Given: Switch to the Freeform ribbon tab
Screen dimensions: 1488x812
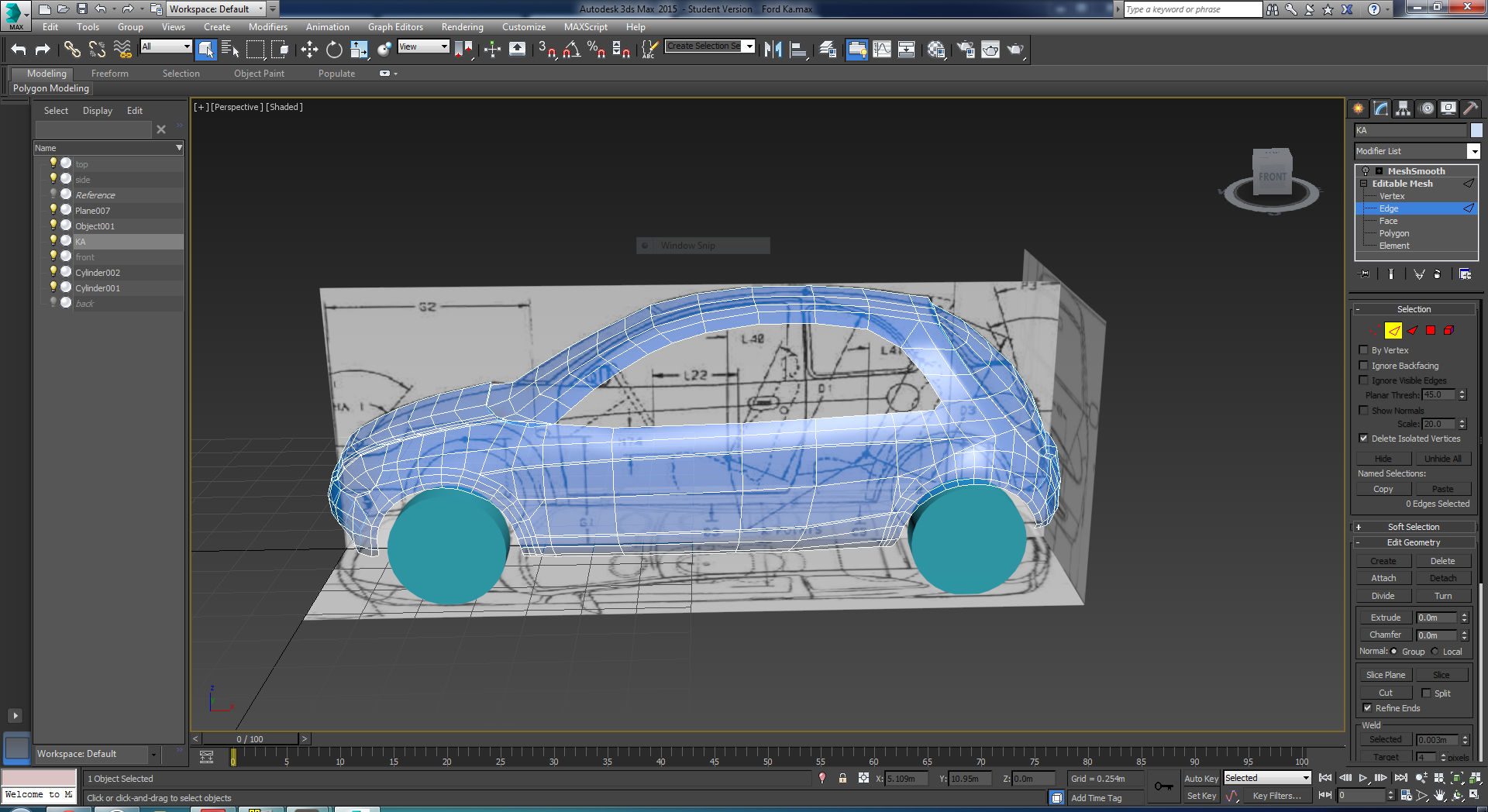Looking at the screenshot, I should [110, 74].
